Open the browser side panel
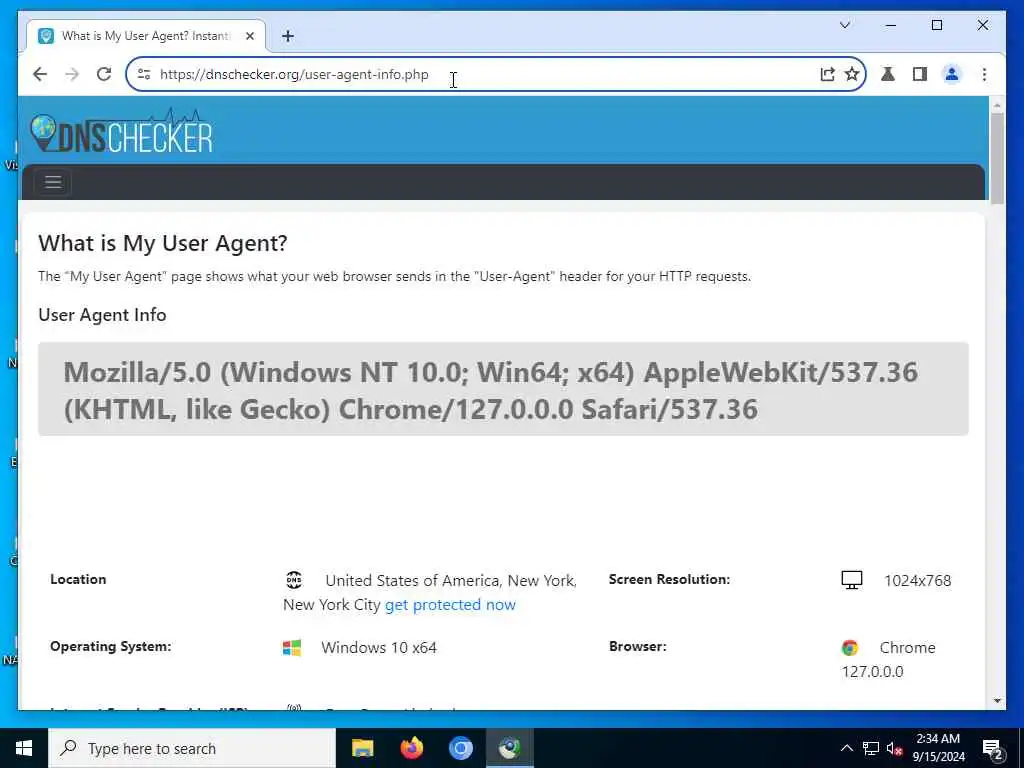Image resolution: width=1024 pixels, height=768 pixels. pyautogui.click(x=920, y=74)
